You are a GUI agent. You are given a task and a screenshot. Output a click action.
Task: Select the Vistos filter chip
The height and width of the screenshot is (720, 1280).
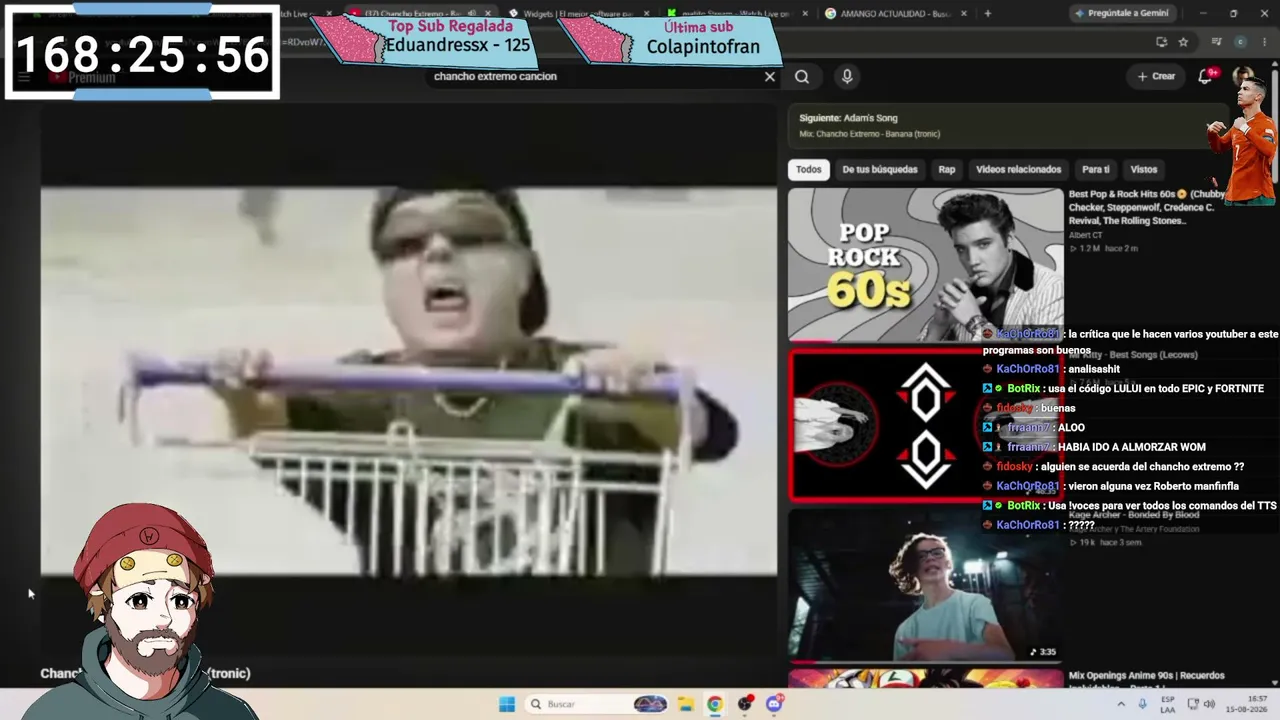[x=1144, y=170]
